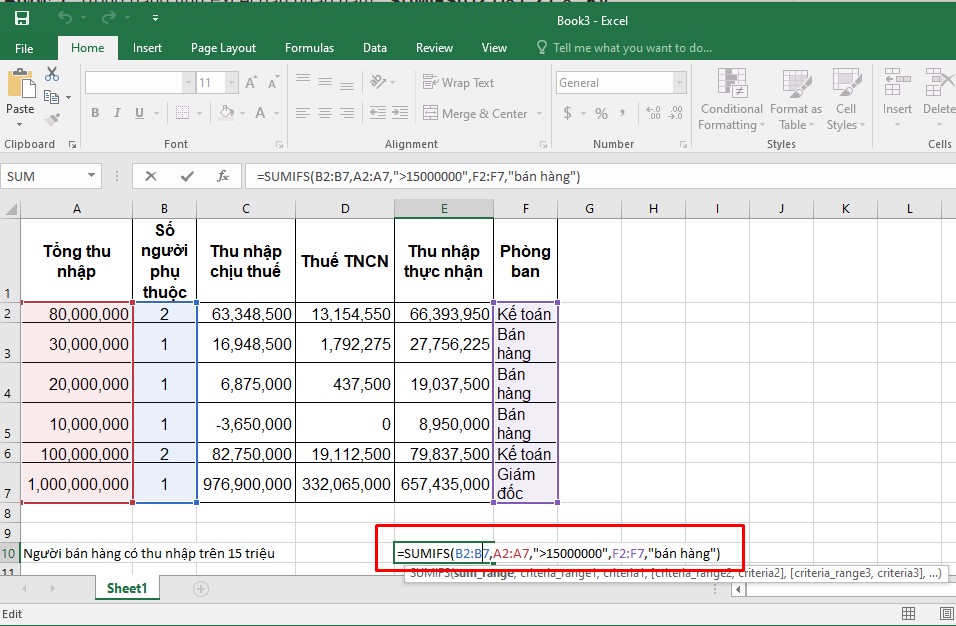Confirm formula with the Enter checkmark
956x626 pixels.
[x=187, y=176]
